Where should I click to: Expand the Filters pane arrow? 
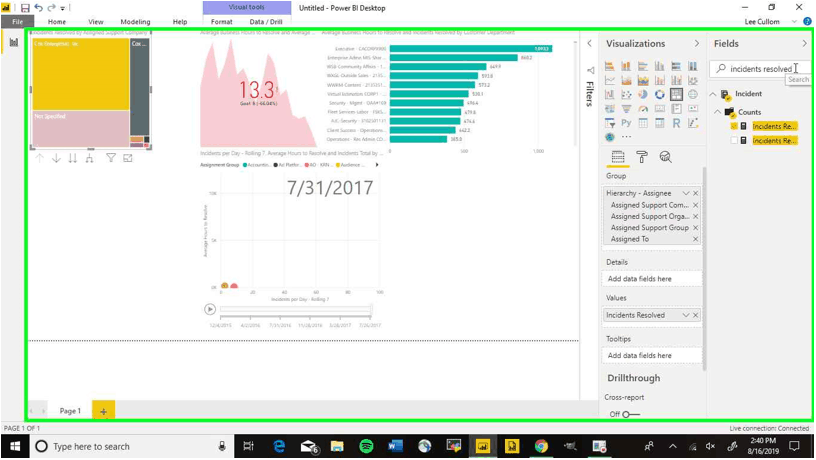click(x=590, y=44)
